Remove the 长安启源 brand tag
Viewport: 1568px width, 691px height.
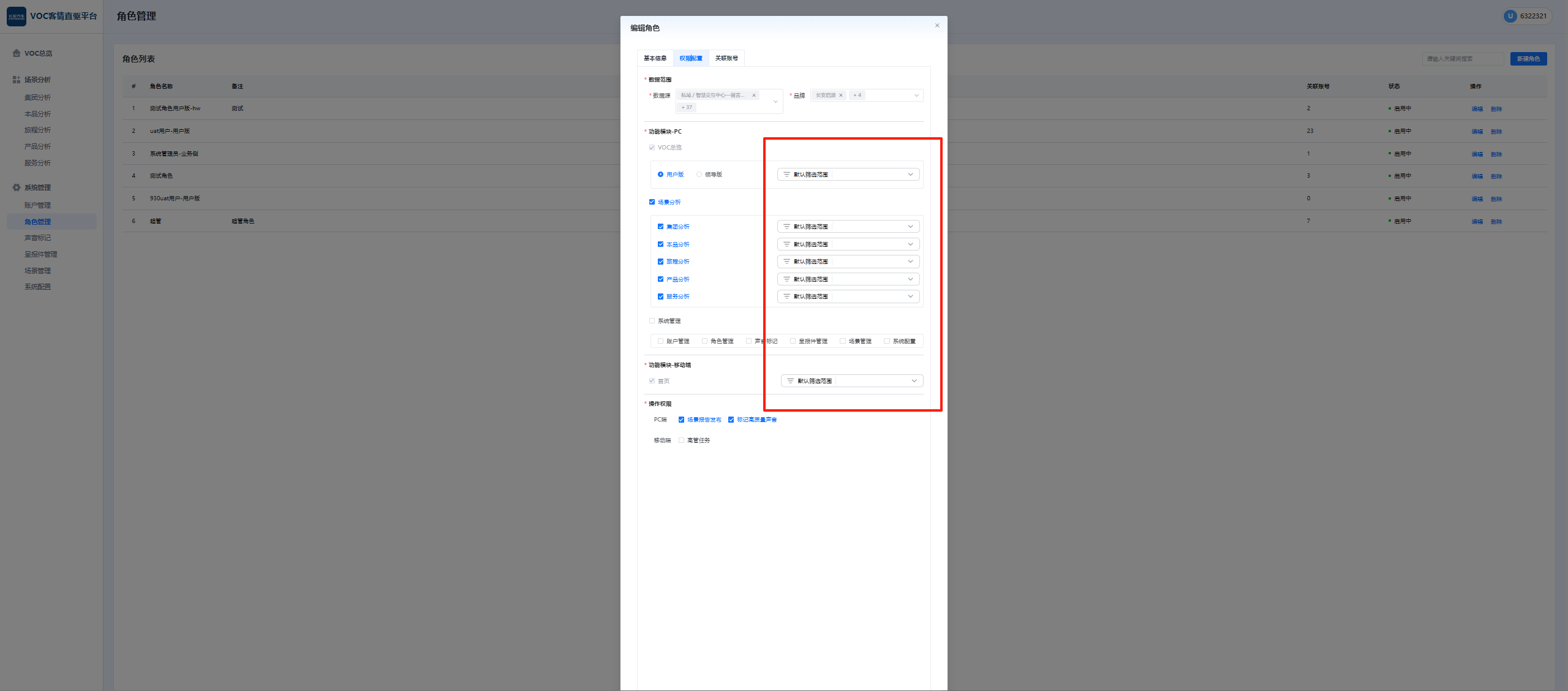tap(841, 96)
